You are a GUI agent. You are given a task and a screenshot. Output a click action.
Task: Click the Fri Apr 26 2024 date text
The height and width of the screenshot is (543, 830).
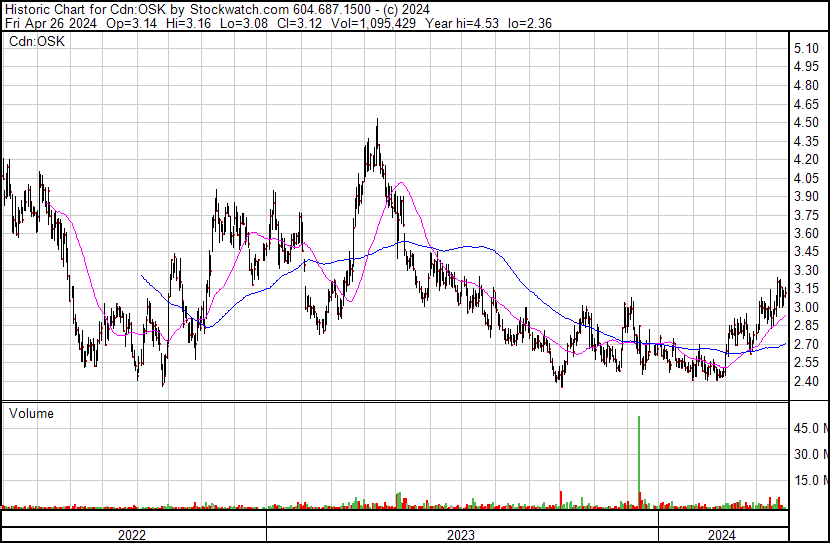tap(51, 23)
